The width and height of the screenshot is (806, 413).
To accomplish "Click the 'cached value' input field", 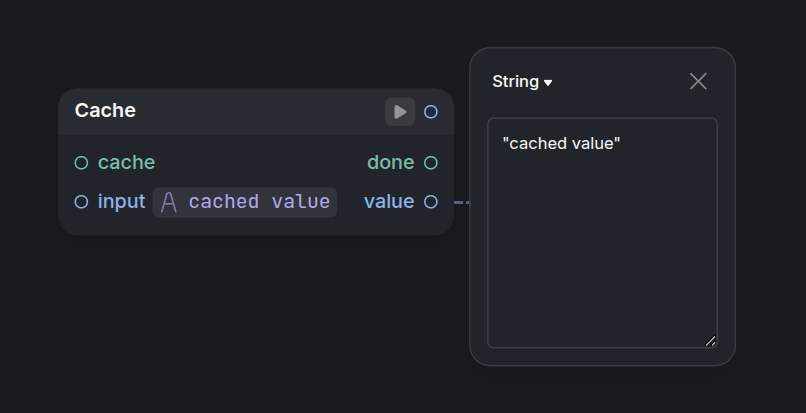I will pos(245,202).
